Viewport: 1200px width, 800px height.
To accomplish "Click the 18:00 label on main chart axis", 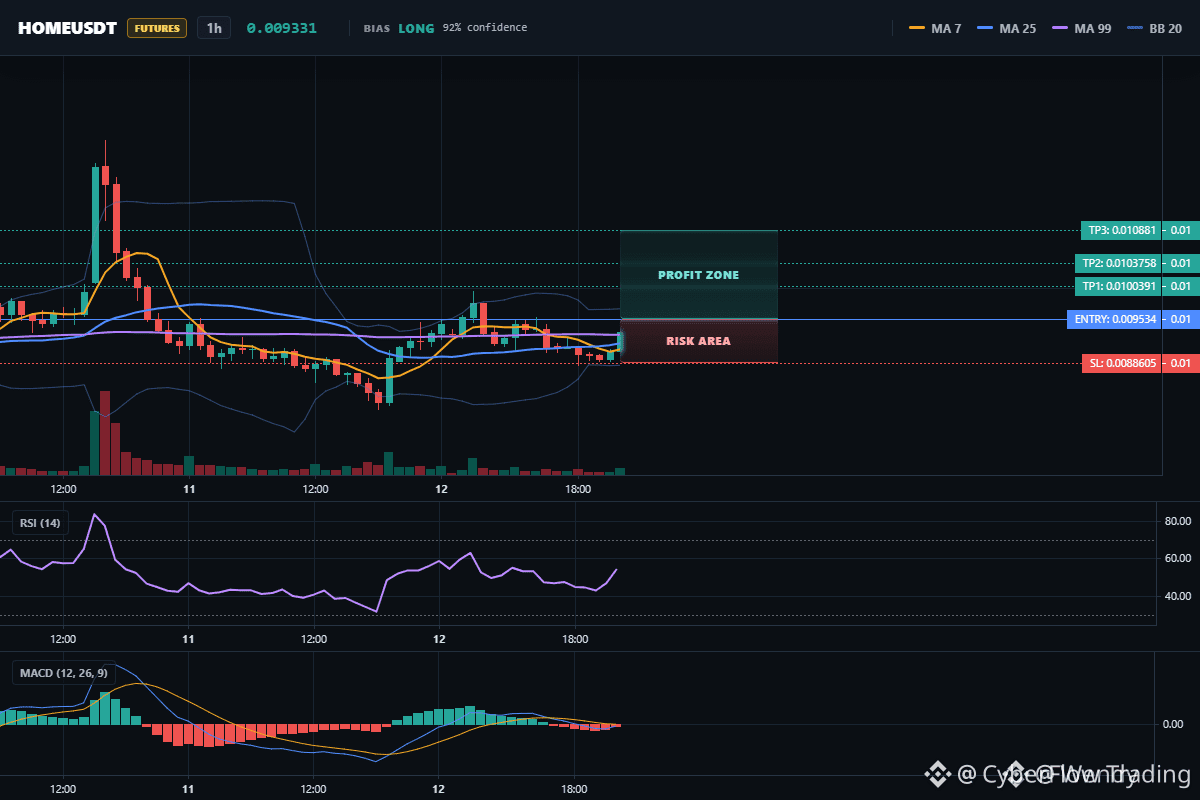I will 578,489.
